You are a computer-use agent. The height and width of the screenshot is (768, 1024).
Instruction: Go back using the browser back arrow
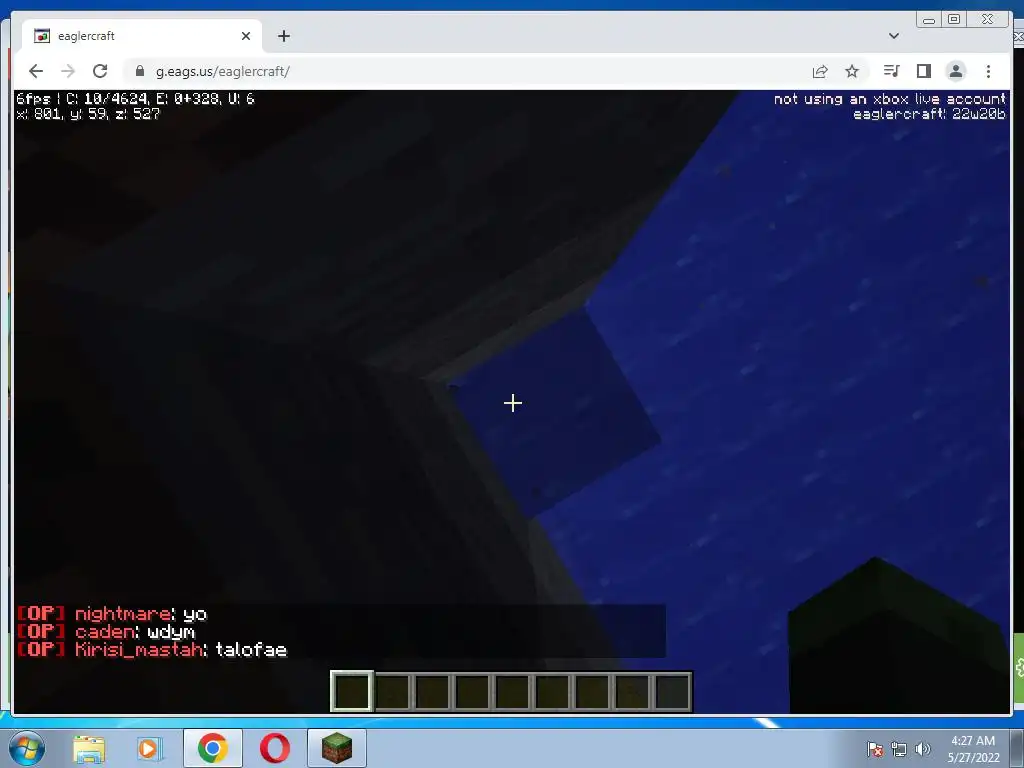click(x=36, y=71)
